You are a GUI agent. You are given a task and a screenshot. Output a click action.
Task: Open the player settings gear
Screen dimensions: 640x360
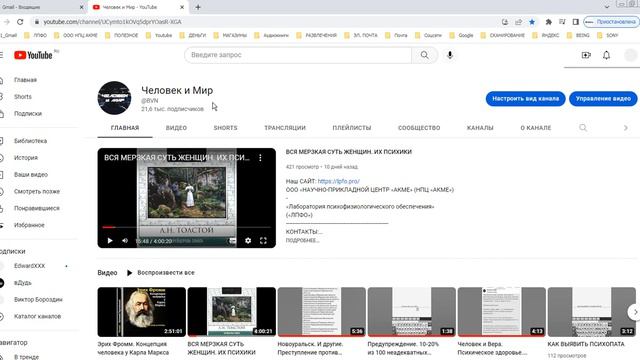[248, 241]
